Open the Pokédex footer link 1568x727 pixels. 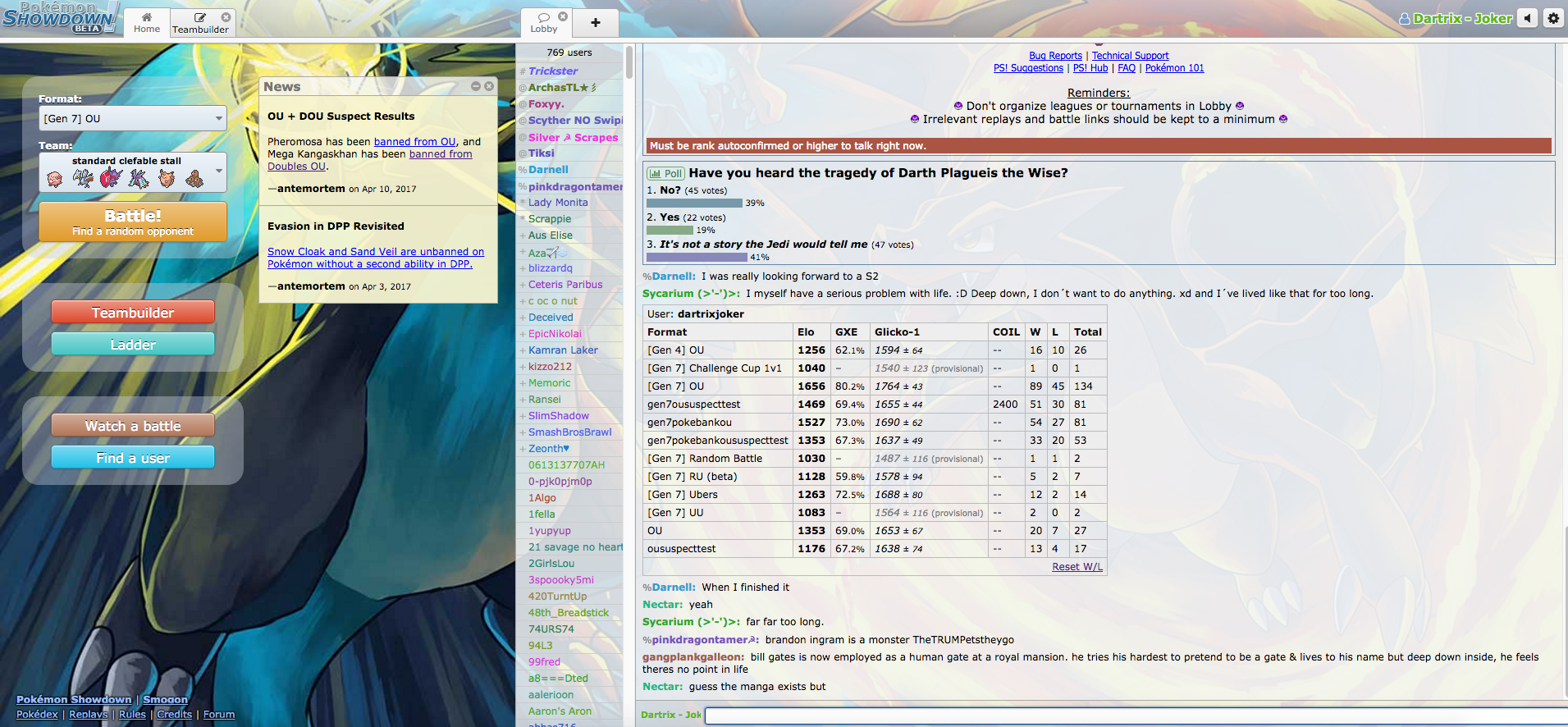pos(37,715)
